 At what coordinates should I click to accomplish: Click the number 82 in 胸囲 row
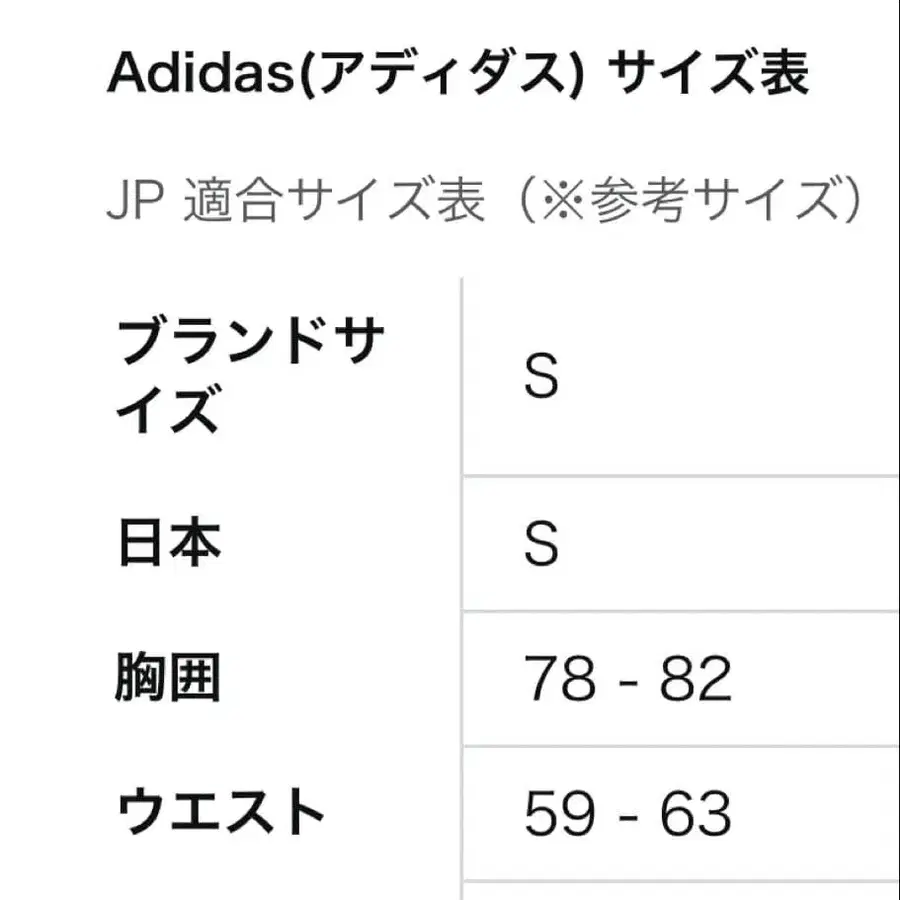[x=696, y=679]
